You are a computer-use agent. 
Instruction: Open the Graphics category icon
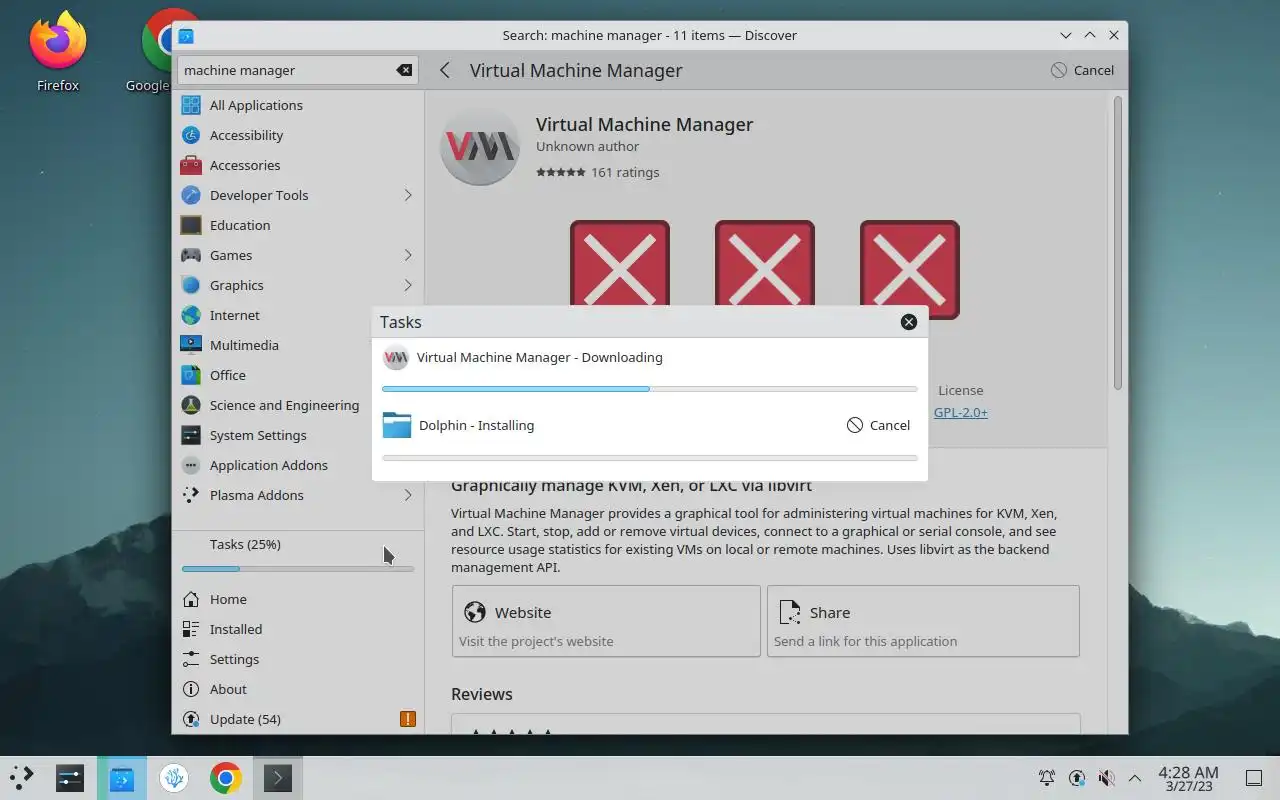(191, 285)
